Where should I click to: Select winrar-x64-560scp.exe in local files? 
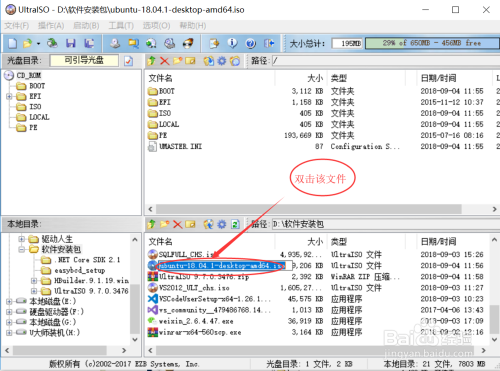[200, 332]
